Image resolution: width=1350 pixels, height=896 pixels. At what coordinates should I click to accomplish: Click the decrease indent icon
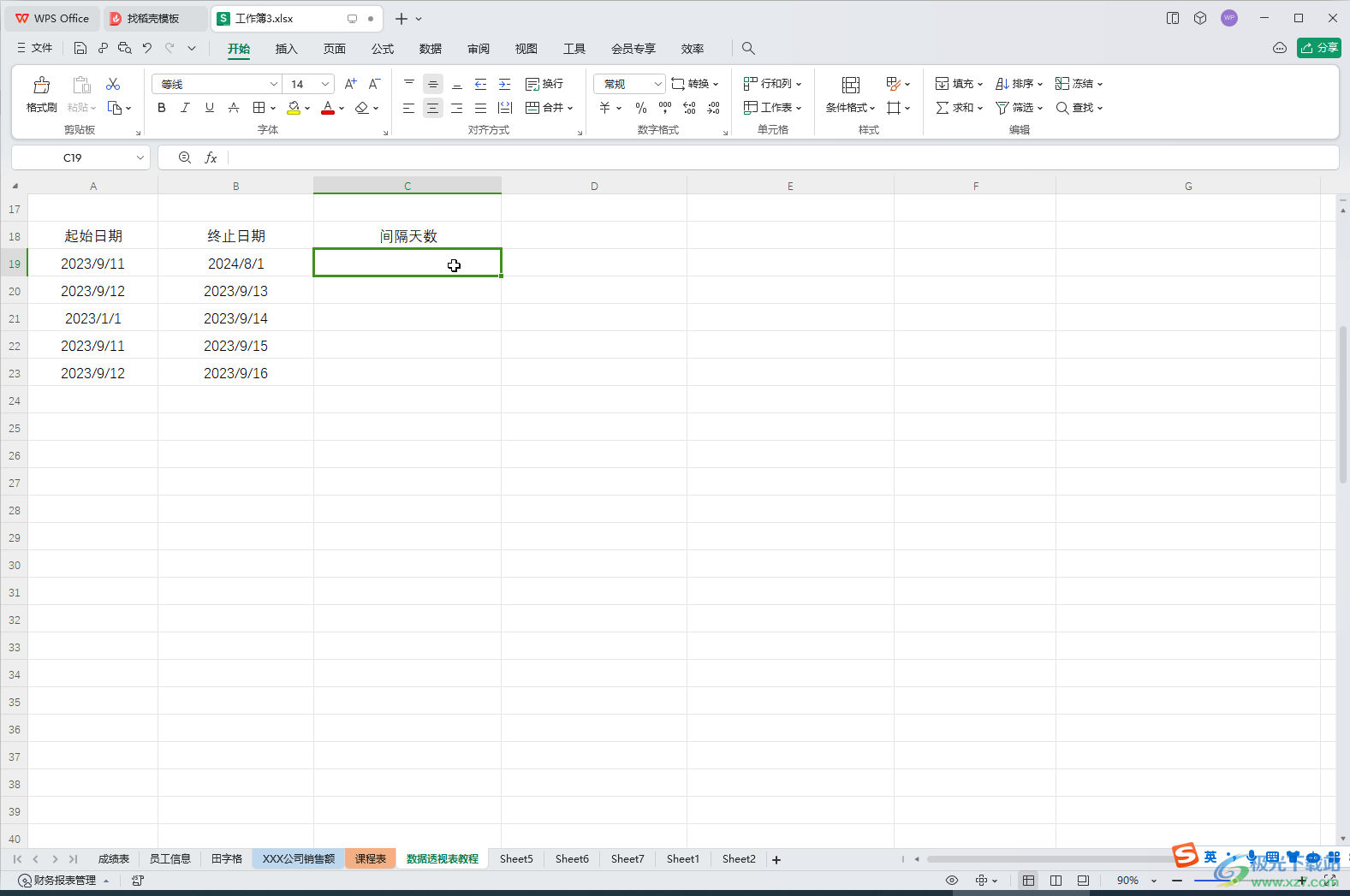[481, 84]
